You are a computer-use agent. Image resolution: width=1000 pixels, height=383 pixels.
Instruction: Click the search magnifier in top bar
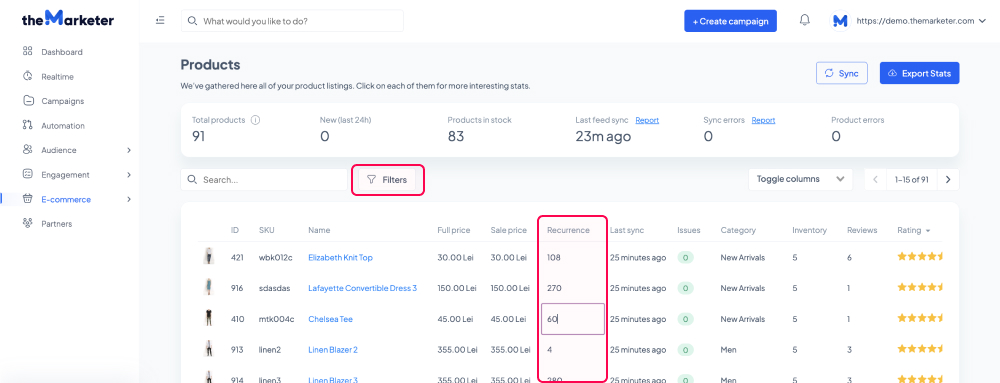193,21
